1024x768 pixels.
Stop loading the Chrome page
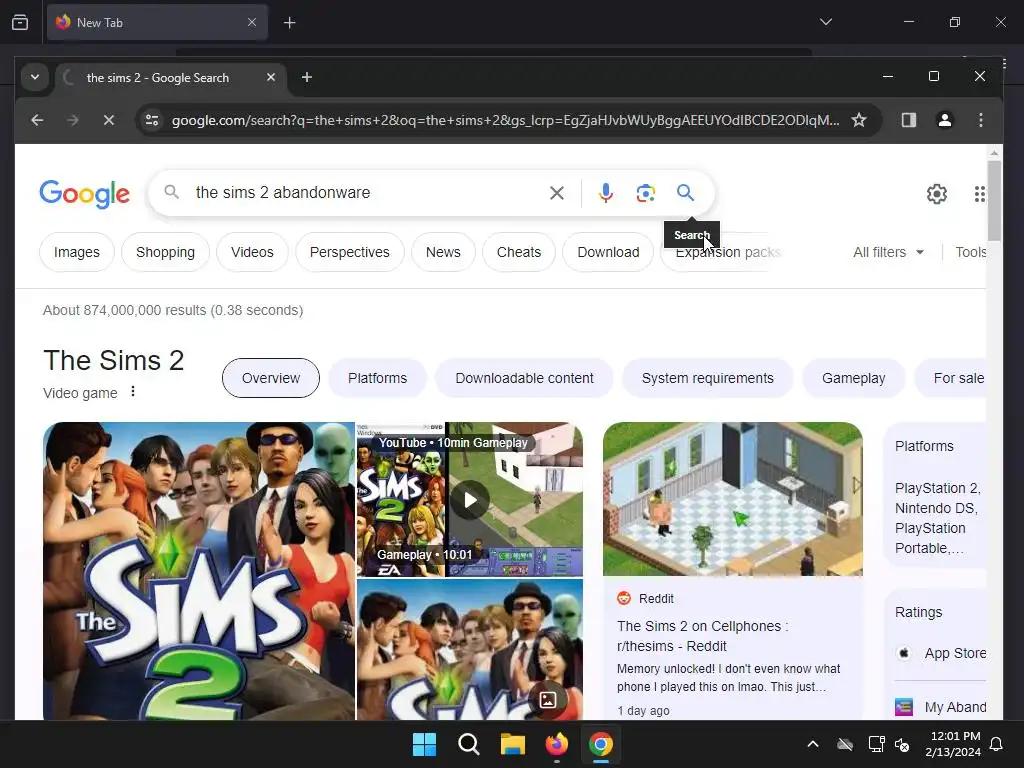point(109,120)
